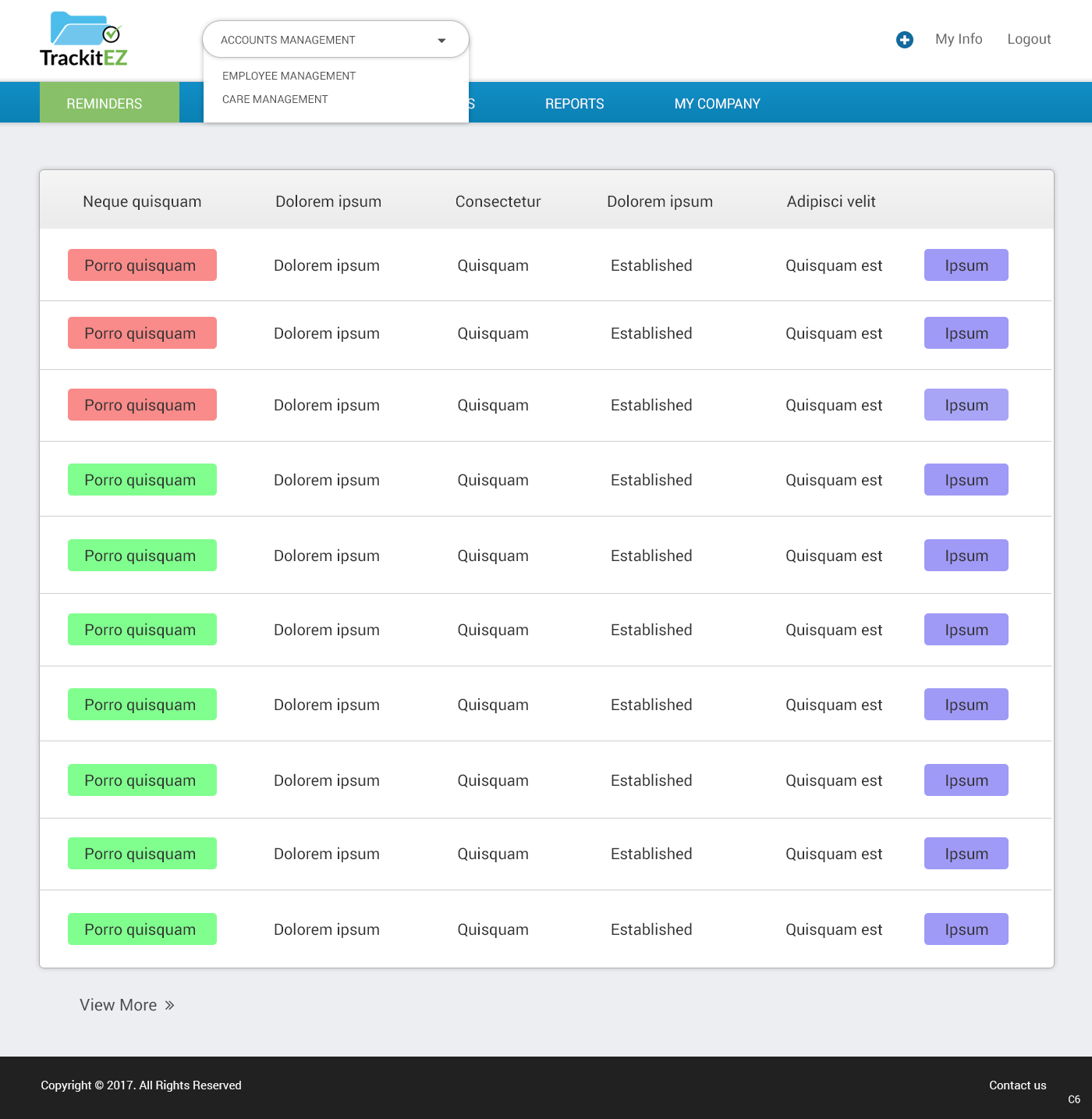Open the Reminders tab
The image size is (1092, 1119).
(x=105, y=104)
